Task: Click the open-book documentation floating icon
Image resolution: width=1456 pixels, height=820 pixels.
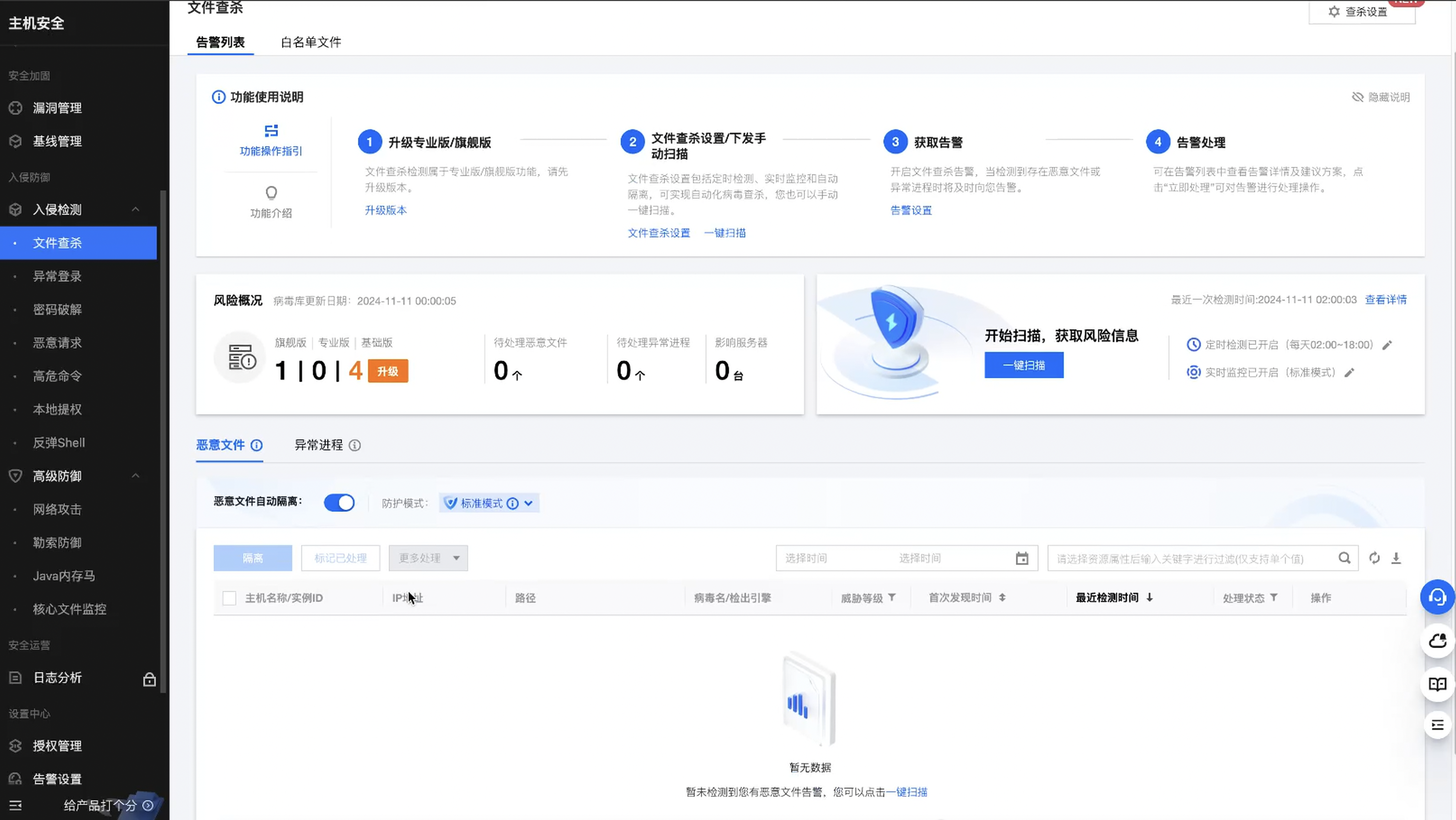Action: pyautogui.click(x=1437, y=684)
